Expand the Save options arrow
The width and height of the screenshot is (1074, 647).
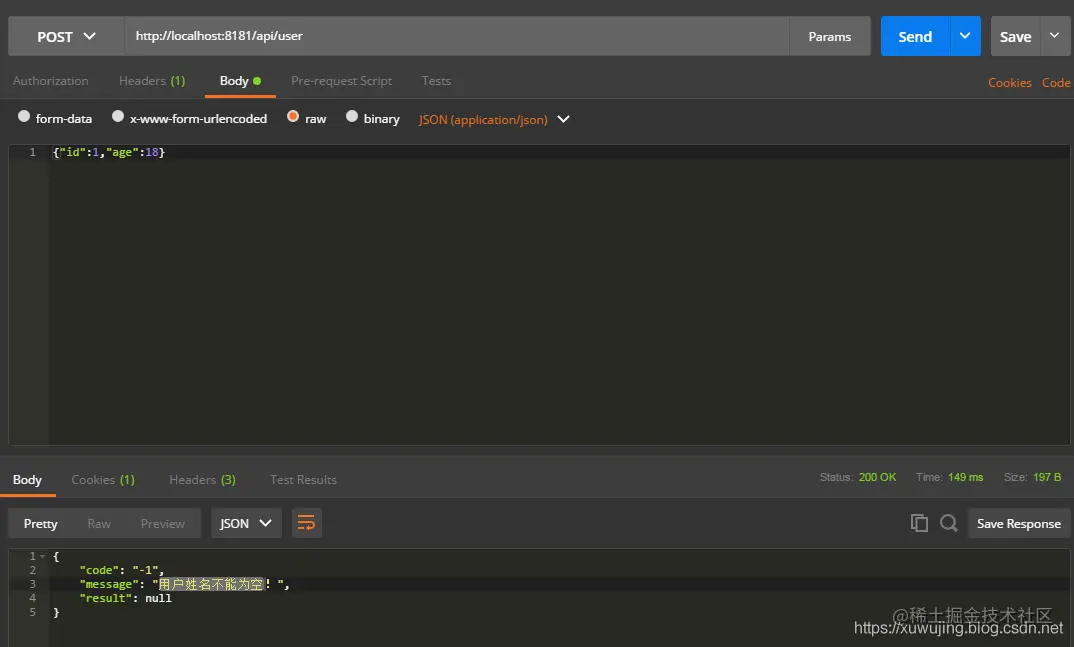1055,36
